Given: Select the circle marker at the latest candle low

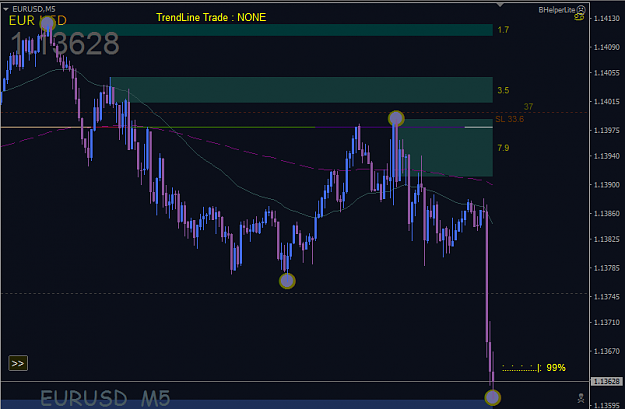Looking at the screenshot, I should [493, 397].
